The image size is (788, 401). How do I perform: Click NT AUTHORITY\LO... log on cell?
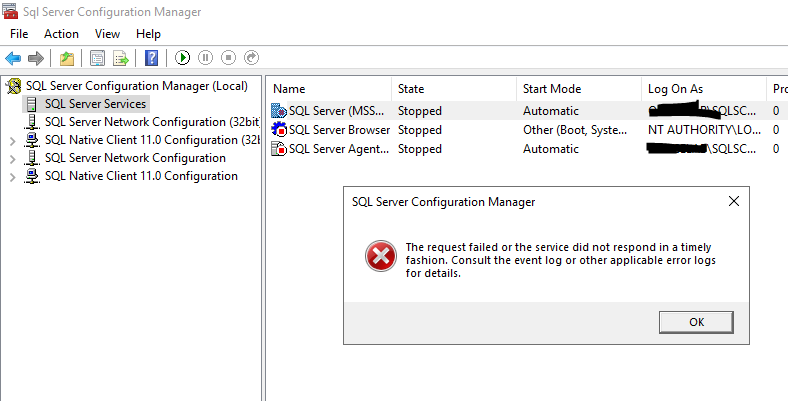click(704, 130)
